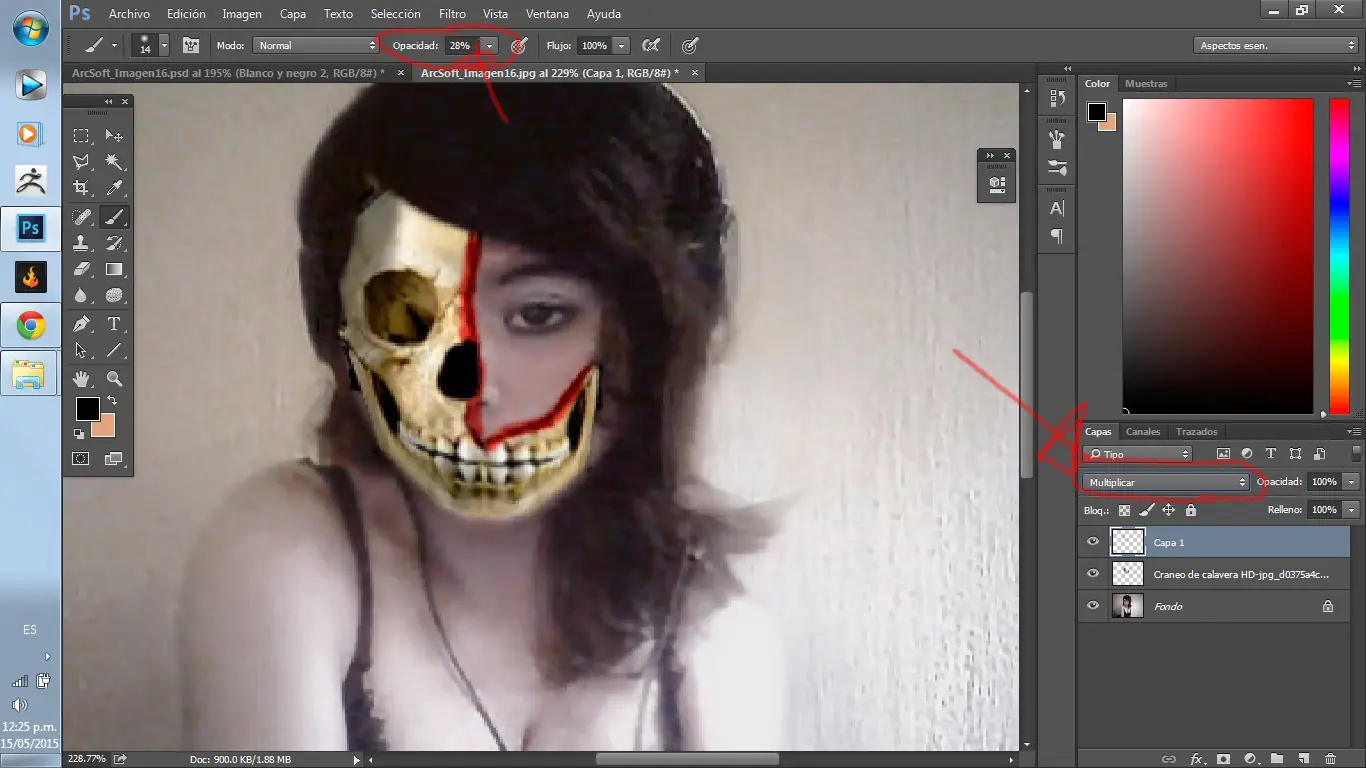Open the Character panel icon
The width and height of the screenshot is (1366, 768).
1055,208
